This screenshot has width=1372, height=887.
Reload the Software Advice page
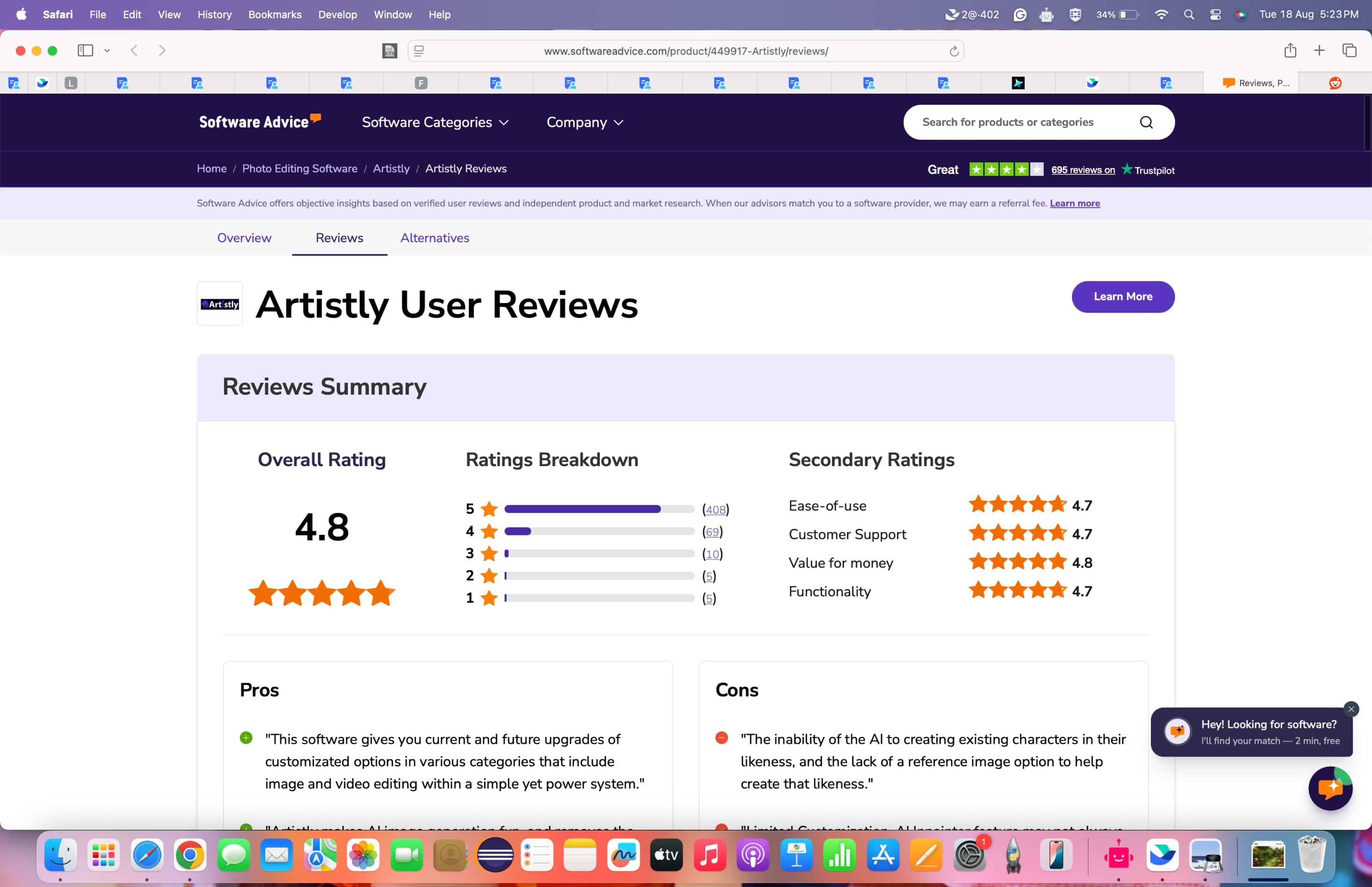(x=954, y=51)
